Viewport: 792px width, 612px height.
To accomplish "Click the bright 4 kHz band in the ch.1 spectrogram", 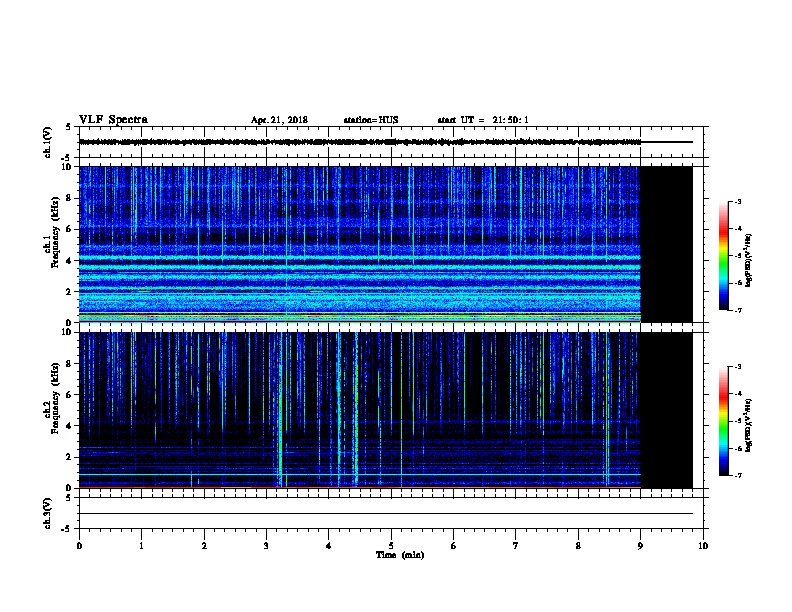I will [x=360, y=258].
